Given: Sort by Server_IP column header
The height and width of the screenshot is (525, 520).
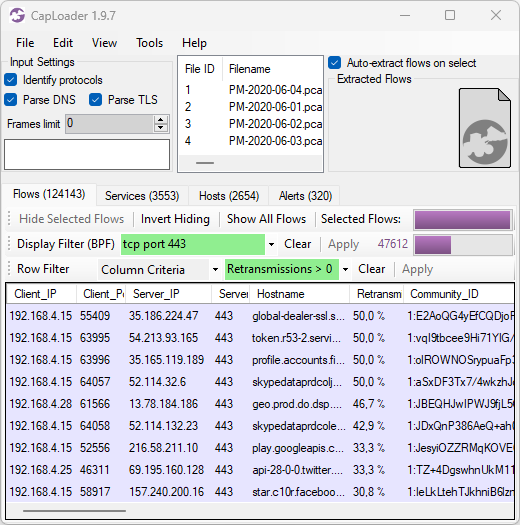Looking at the screenshot, I should 169,294.
